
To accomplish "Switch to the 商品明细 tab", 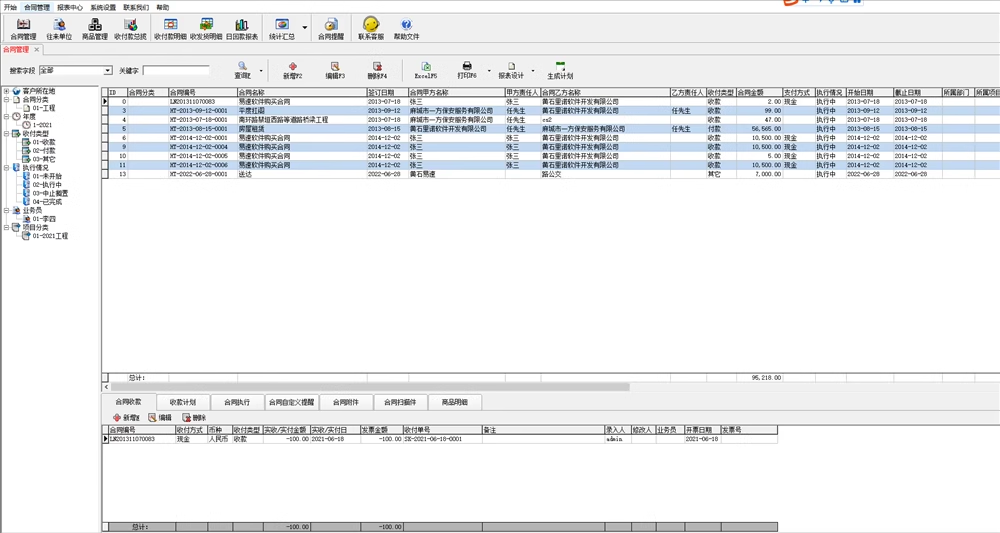I will 455,402.
